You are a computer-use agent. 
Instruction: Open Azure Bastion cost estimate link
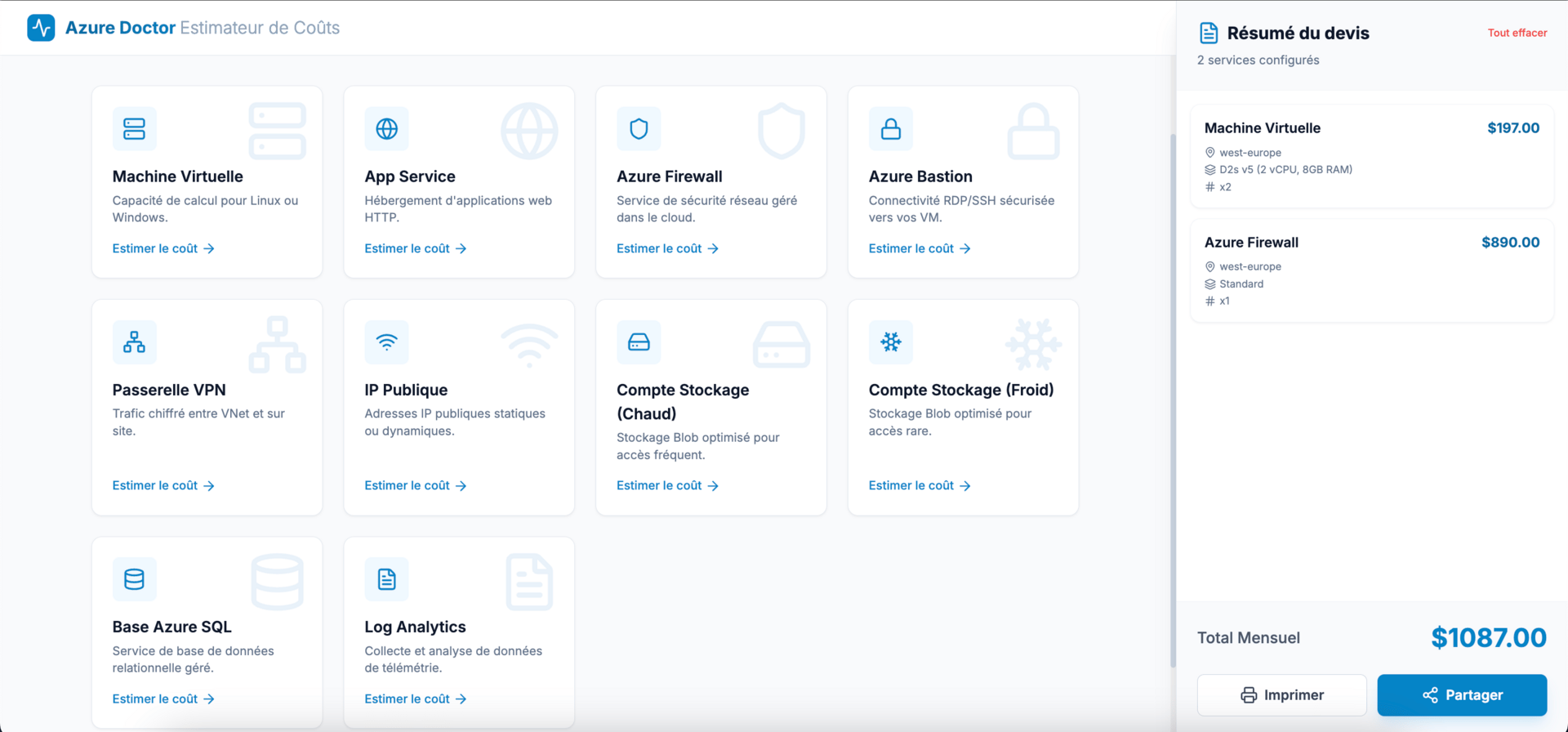point(920,248)
